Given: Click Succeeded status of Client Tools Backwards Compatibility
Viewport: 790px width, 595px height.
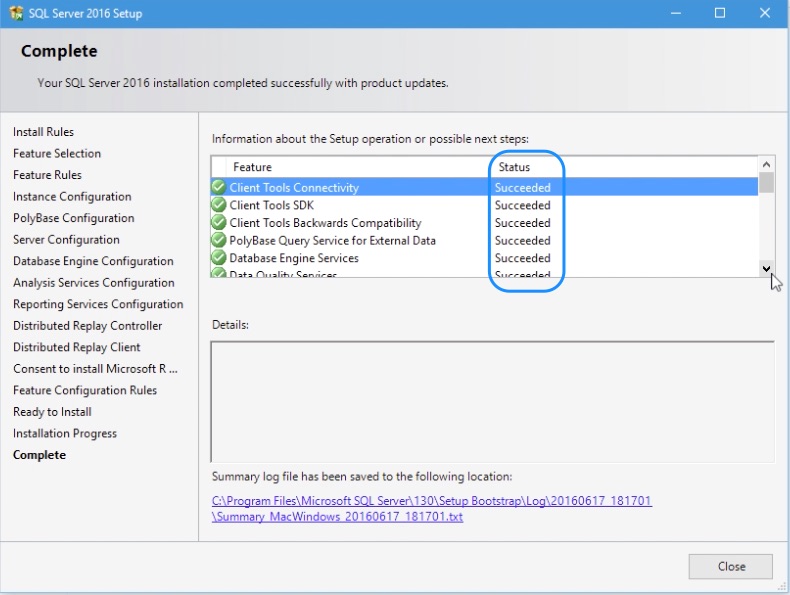Looking at the screenshot, I should pos(522,223).
